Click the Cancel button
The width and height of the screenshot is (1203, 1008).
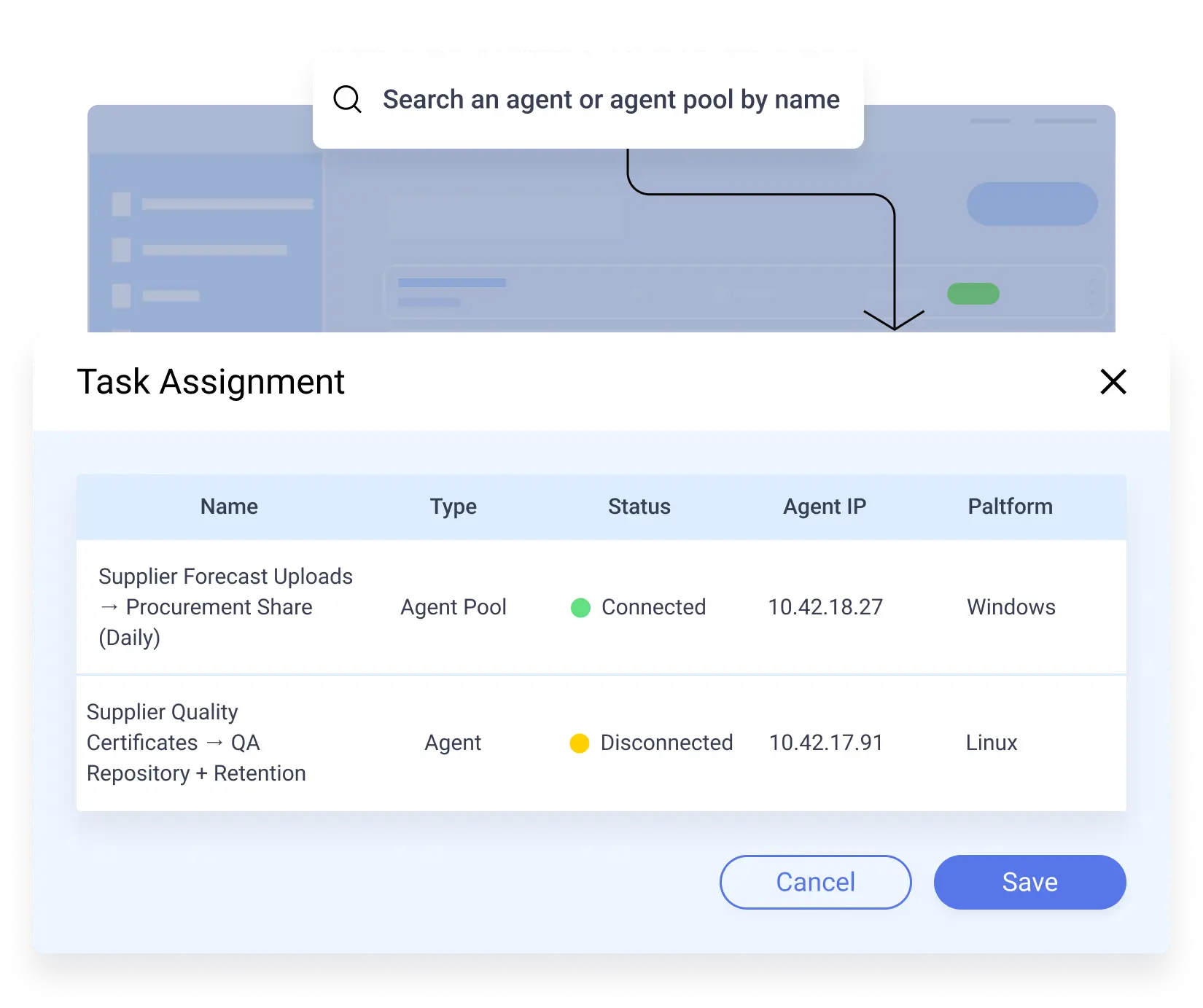(814, 882)
